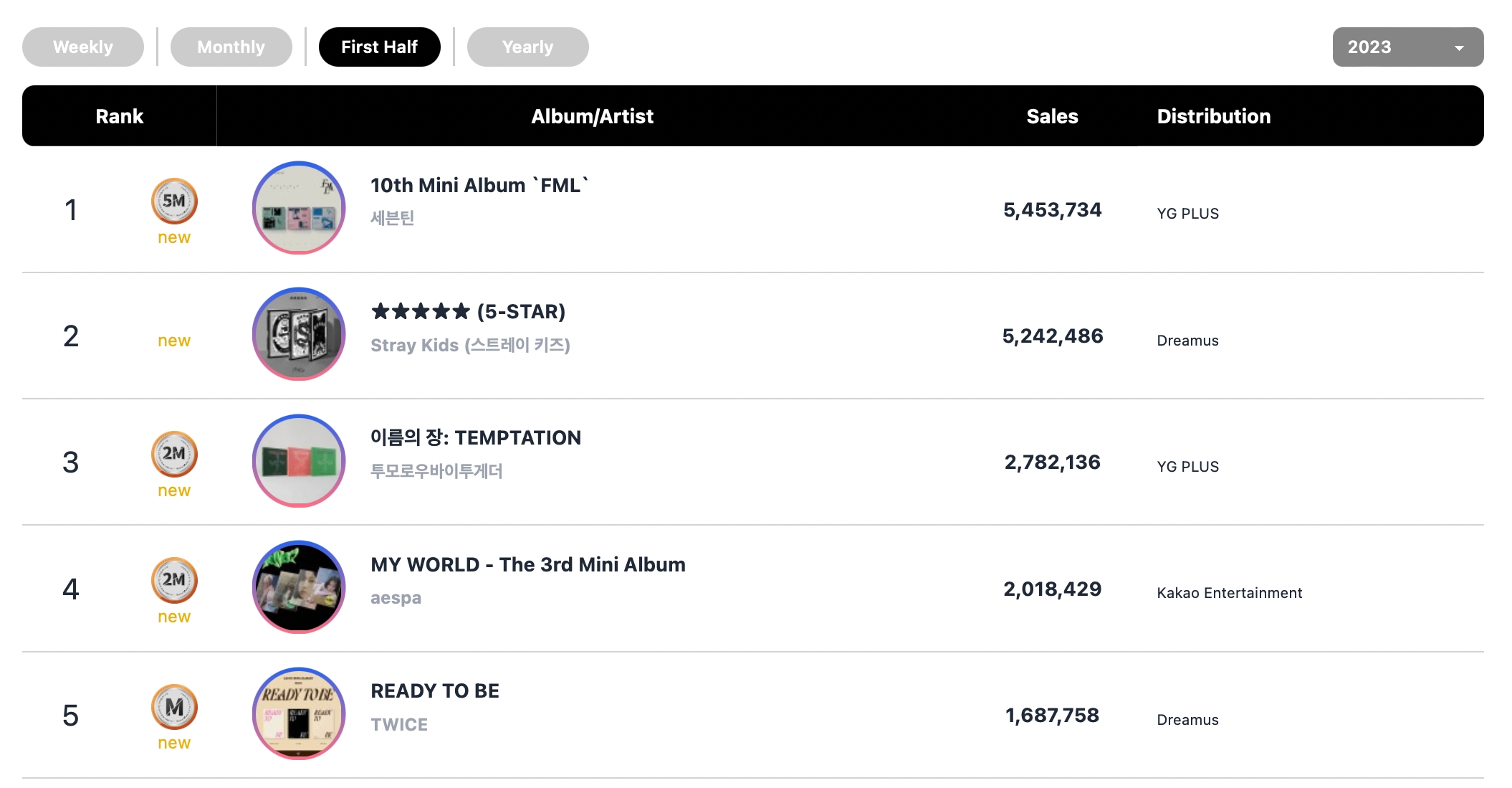Image resolution: width=1512 pixels, height=788 pixels.
Task: Click the 2M badge next to aespa album
Action: tap(174, 580)
